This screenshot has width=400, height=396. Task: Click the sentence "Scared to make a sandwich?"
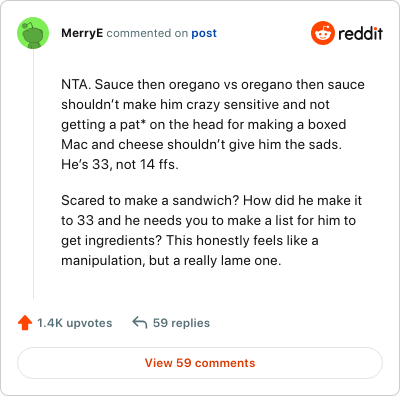point(150,201)
